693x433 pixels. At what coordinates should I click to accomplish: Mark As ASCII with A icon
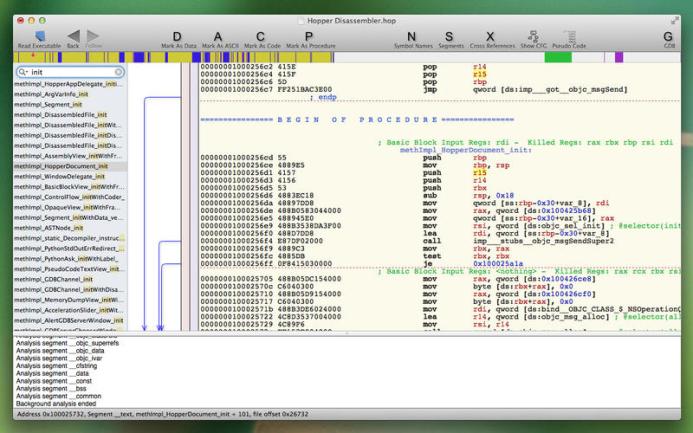coord(218,37)
